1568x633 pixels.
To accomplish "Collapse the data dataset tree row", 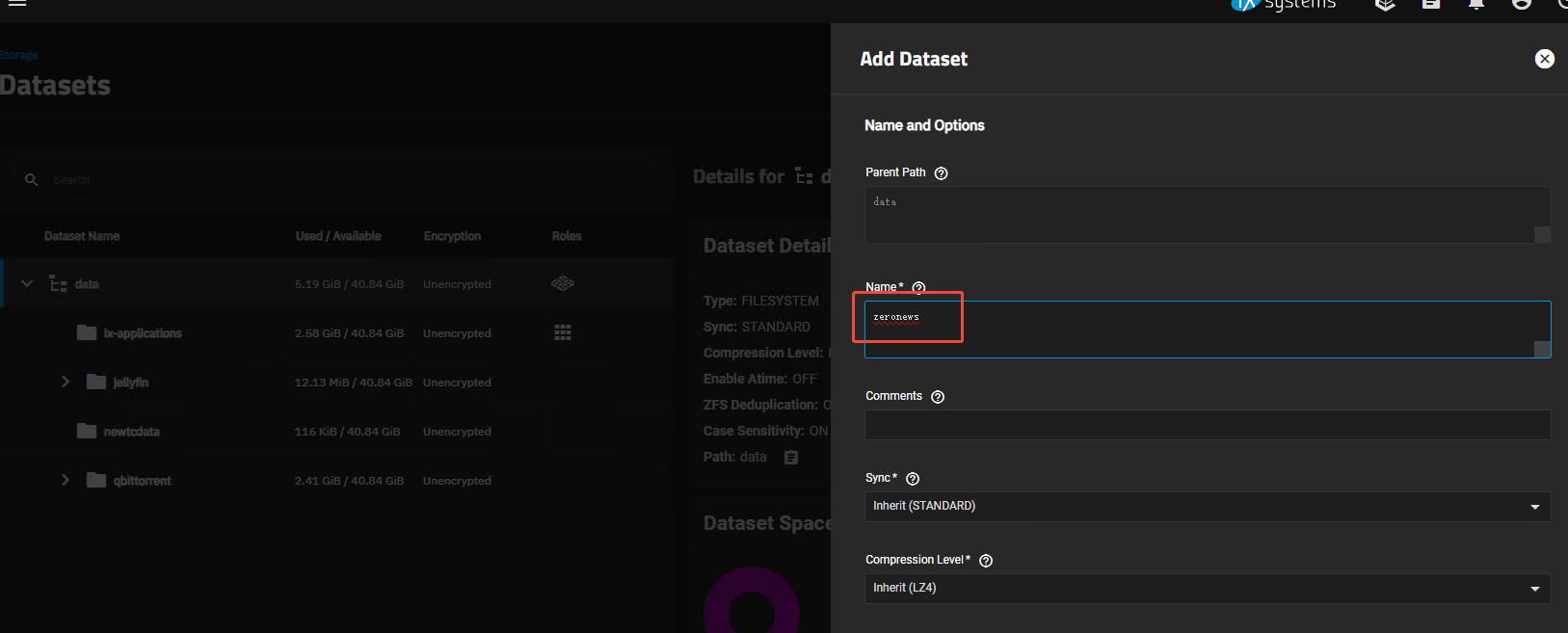I will (x=27, y=284).
